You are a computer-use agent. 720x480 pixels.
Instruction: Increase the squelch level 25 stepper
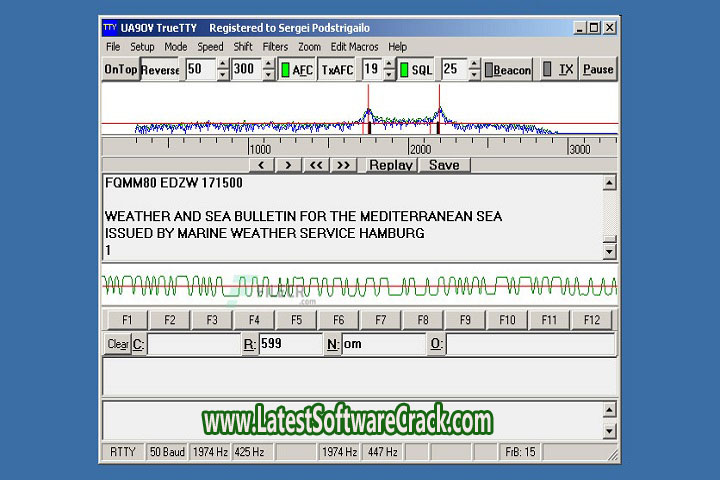point(474,64)
